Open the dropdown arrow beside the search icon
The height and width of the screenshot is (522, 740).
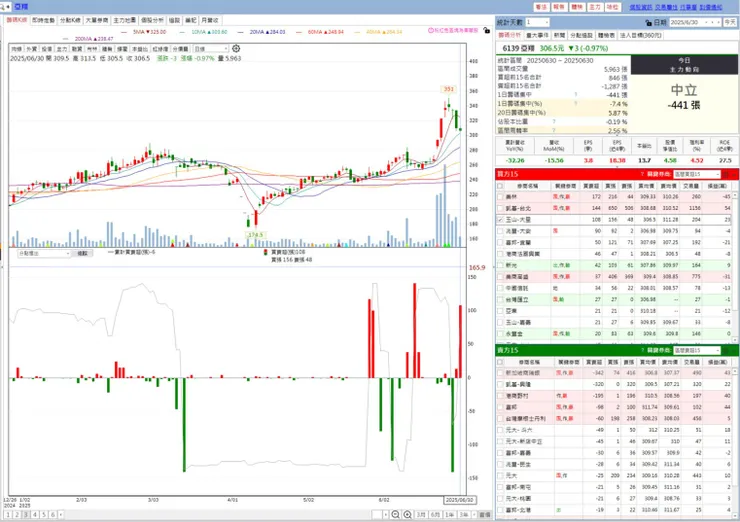[x=8, y=7]
